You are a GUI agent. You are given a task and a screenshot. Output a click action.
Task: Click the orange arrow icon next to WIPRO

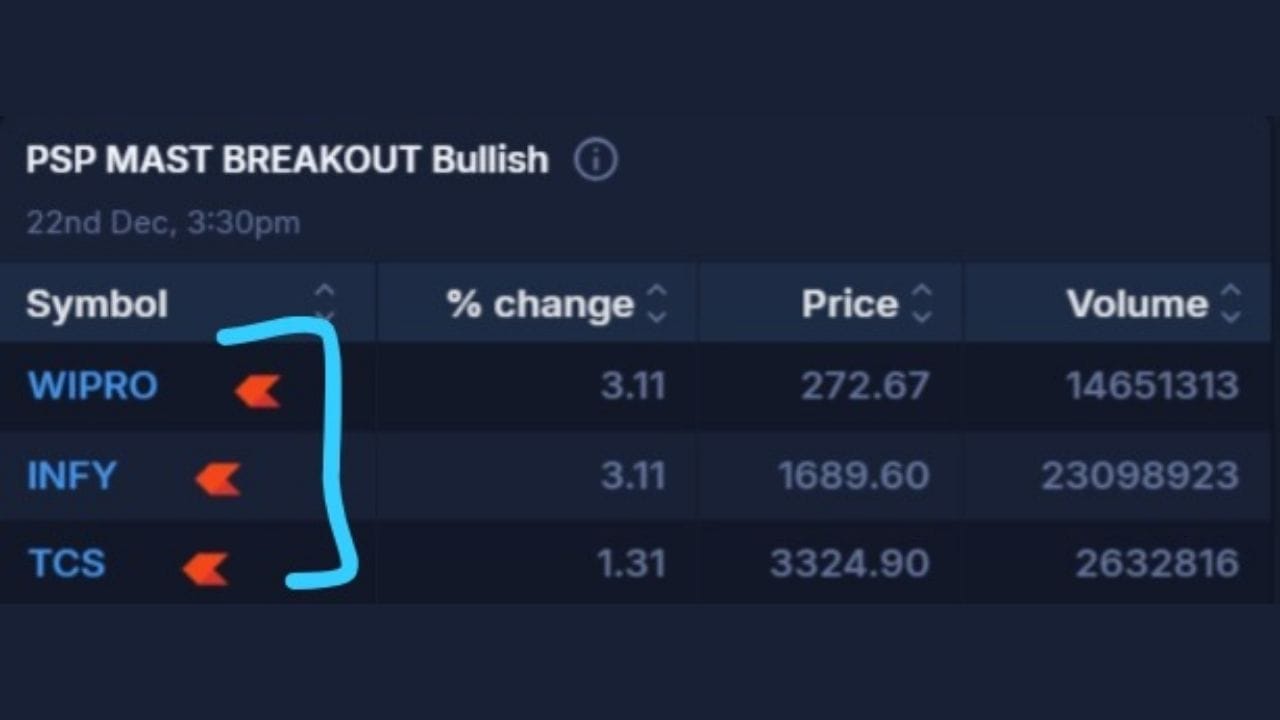(x=258, y=391)
